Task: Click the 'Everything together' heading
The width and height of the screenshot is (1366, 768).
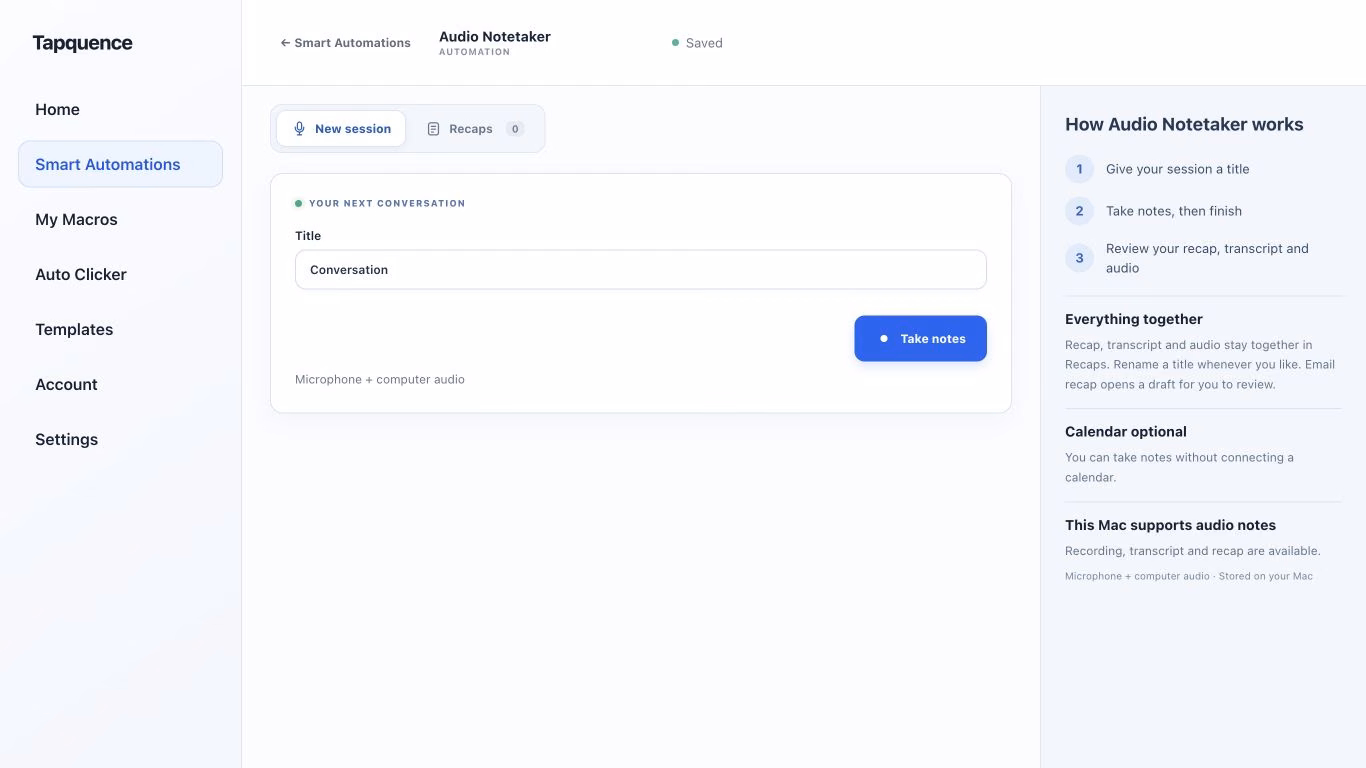Action: coord(1134,319)
